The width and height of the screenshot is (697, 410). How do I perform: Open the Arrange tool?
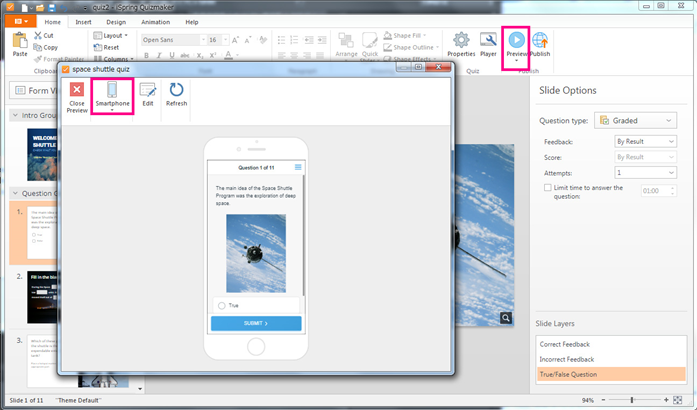(x=346, y=44)
